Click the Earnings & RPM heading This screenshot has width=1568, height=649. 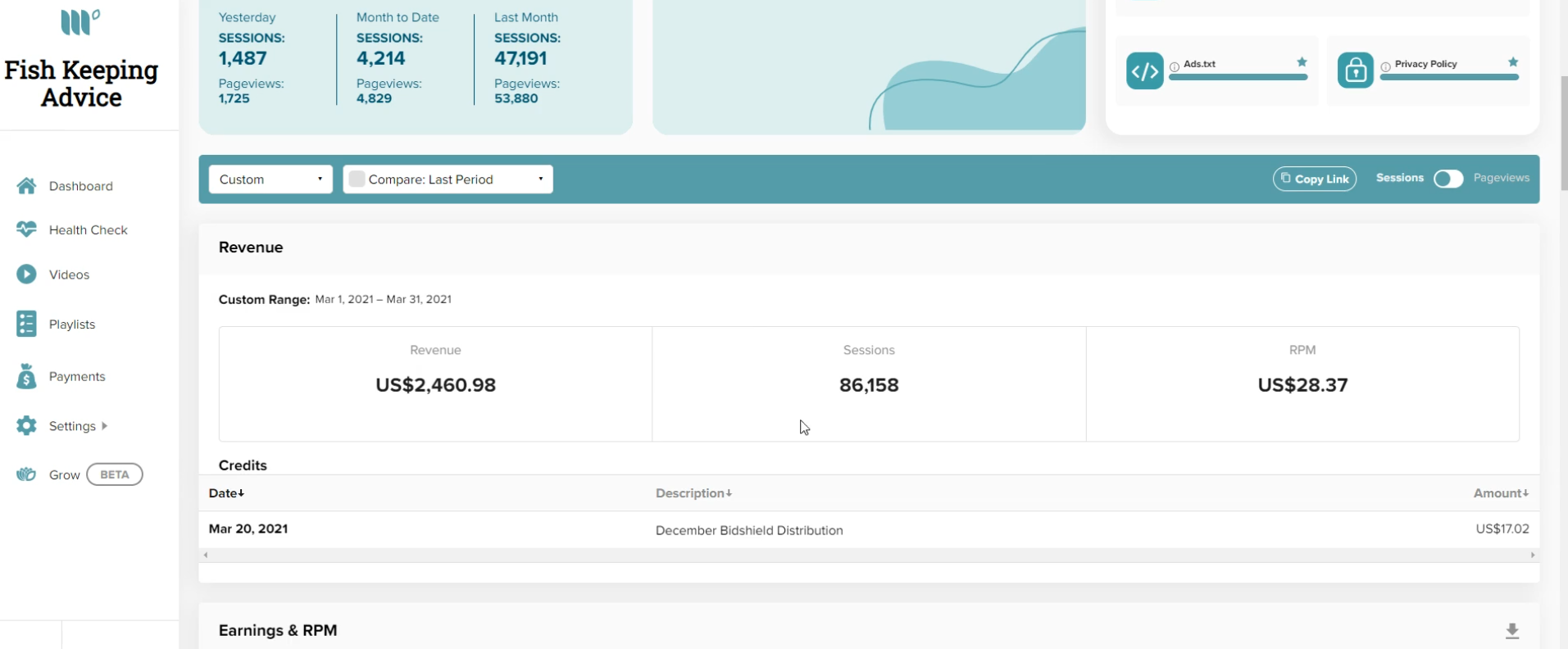pos(278,630)
